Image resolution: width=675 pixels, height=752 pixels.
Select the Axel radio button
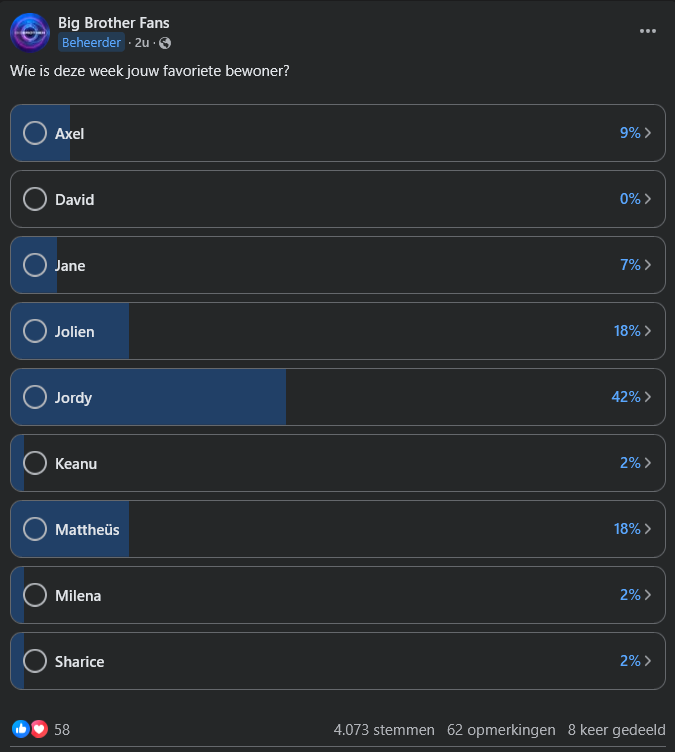(35, 133)
